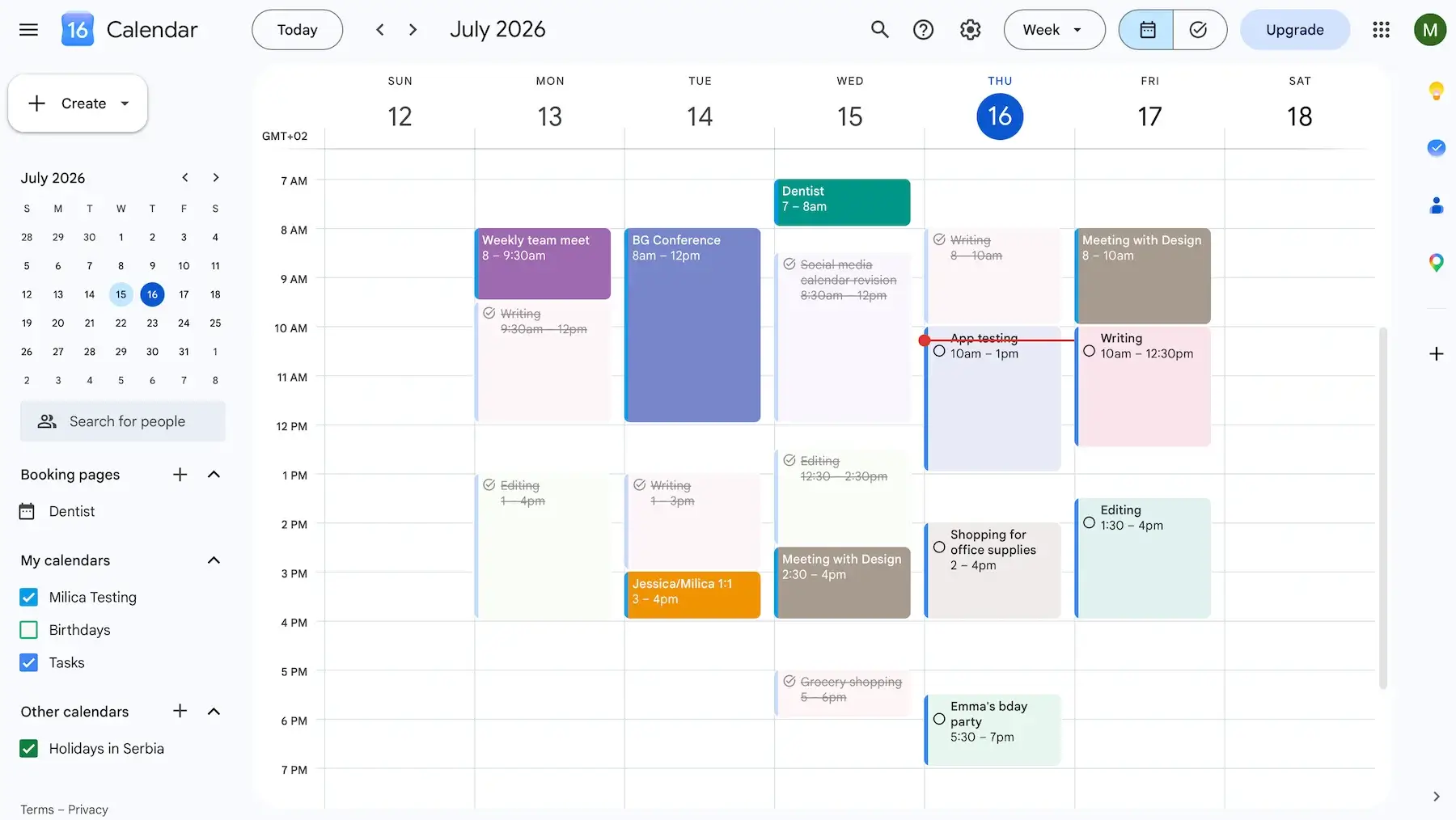Pick July 31 in mini calendar
Image resolution: width=1456 pixels, height=820 pixels.
tap(184, 352)
